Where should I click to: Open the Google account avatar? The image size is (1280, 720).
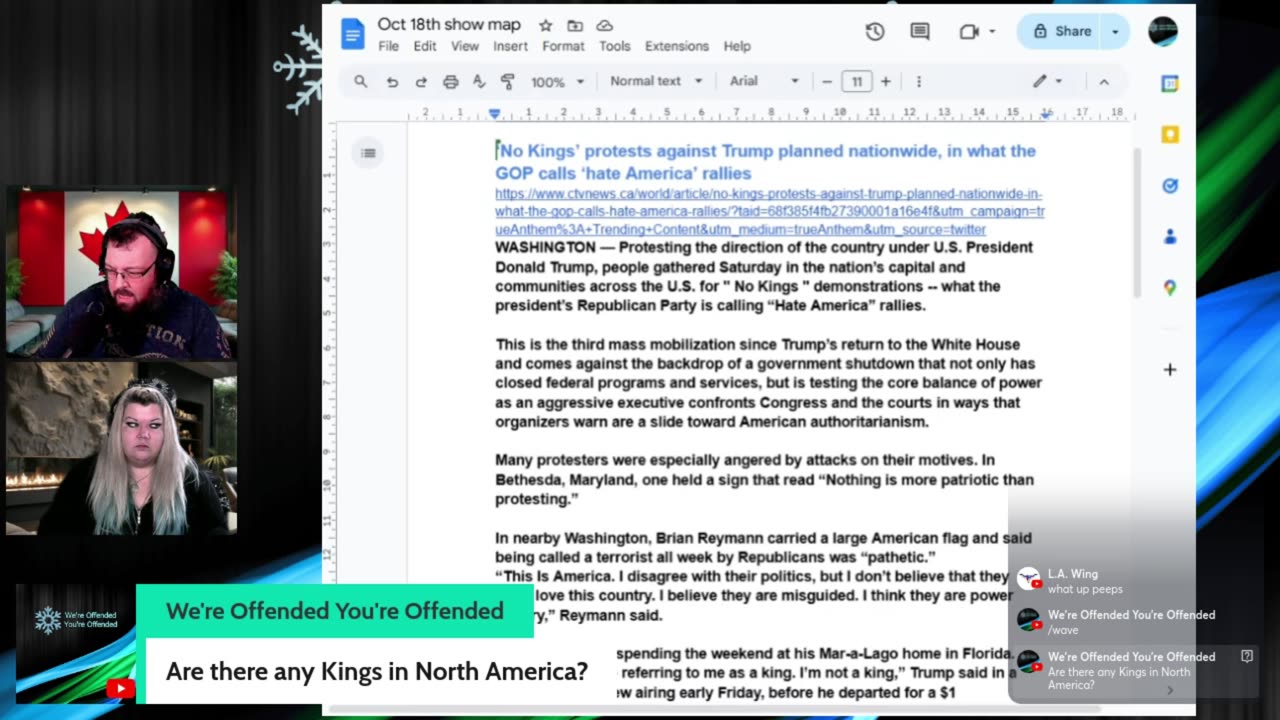(1163, 31)
